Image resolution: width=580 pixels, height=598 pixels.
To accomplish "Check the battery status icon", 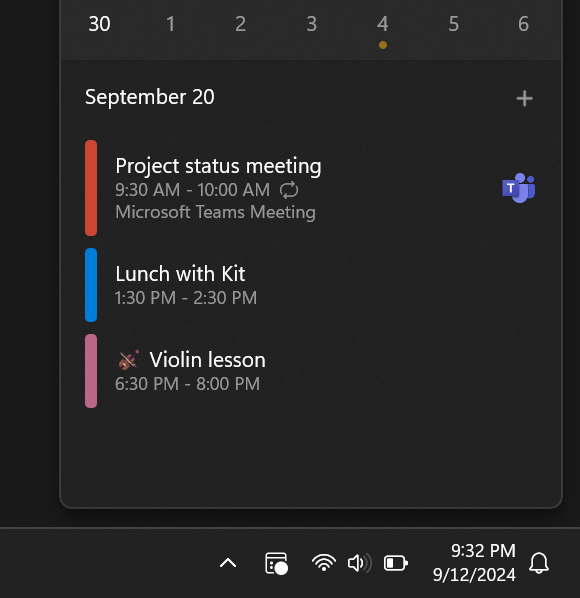I will pos(396,563).
